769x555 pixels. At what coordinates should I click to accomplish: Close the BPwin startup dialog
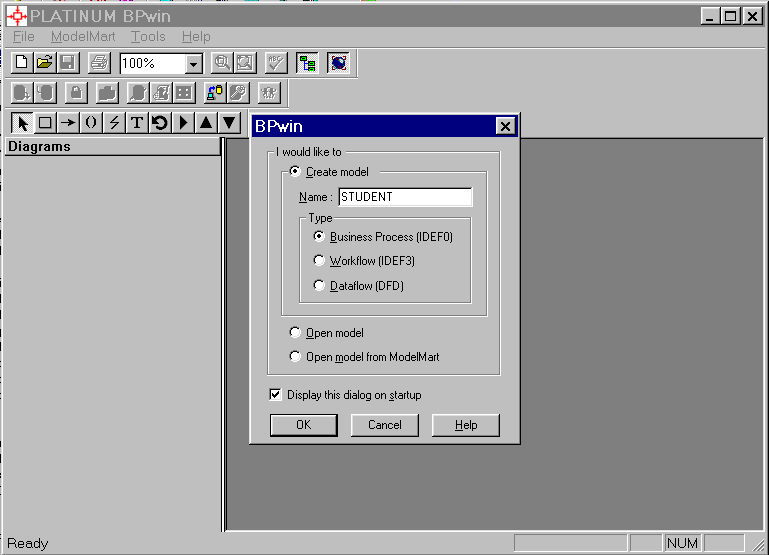pos(505,127)
